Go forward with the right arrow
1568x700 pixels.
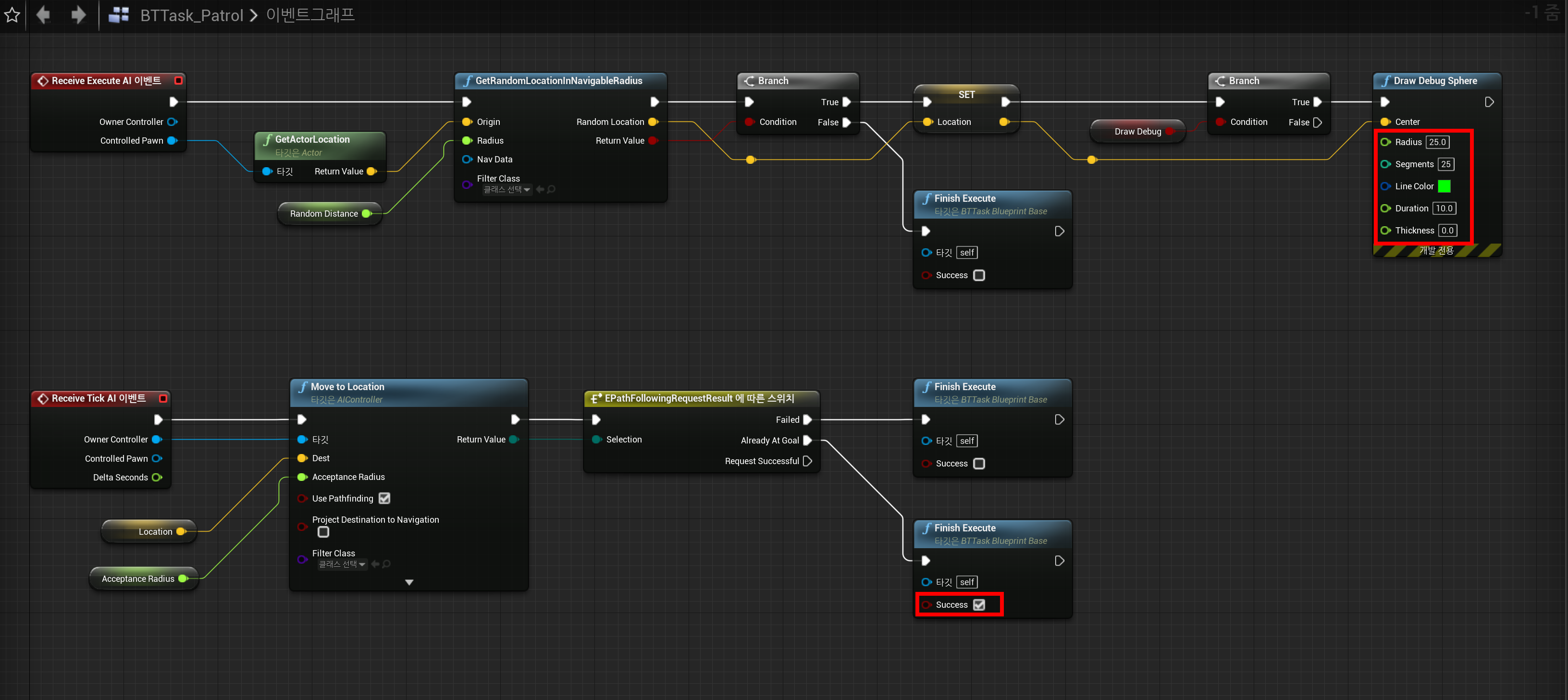pyautogui.click(x=78, y=14)
